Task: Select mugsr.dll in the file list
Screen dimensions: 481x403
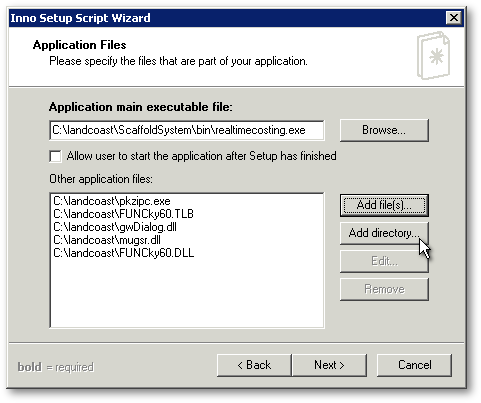Action: coord(107,240)
